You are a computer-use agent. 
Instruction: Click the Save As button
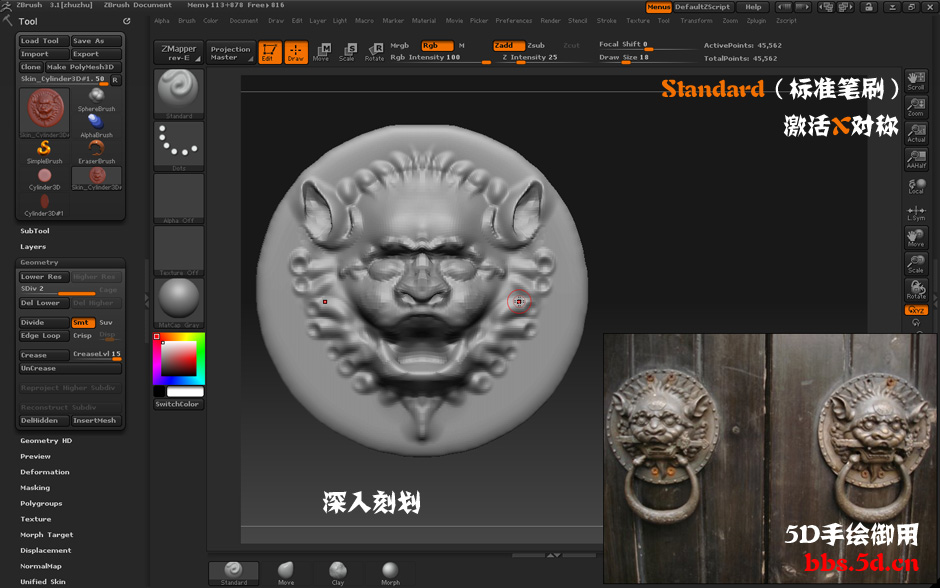click(96, 41)
